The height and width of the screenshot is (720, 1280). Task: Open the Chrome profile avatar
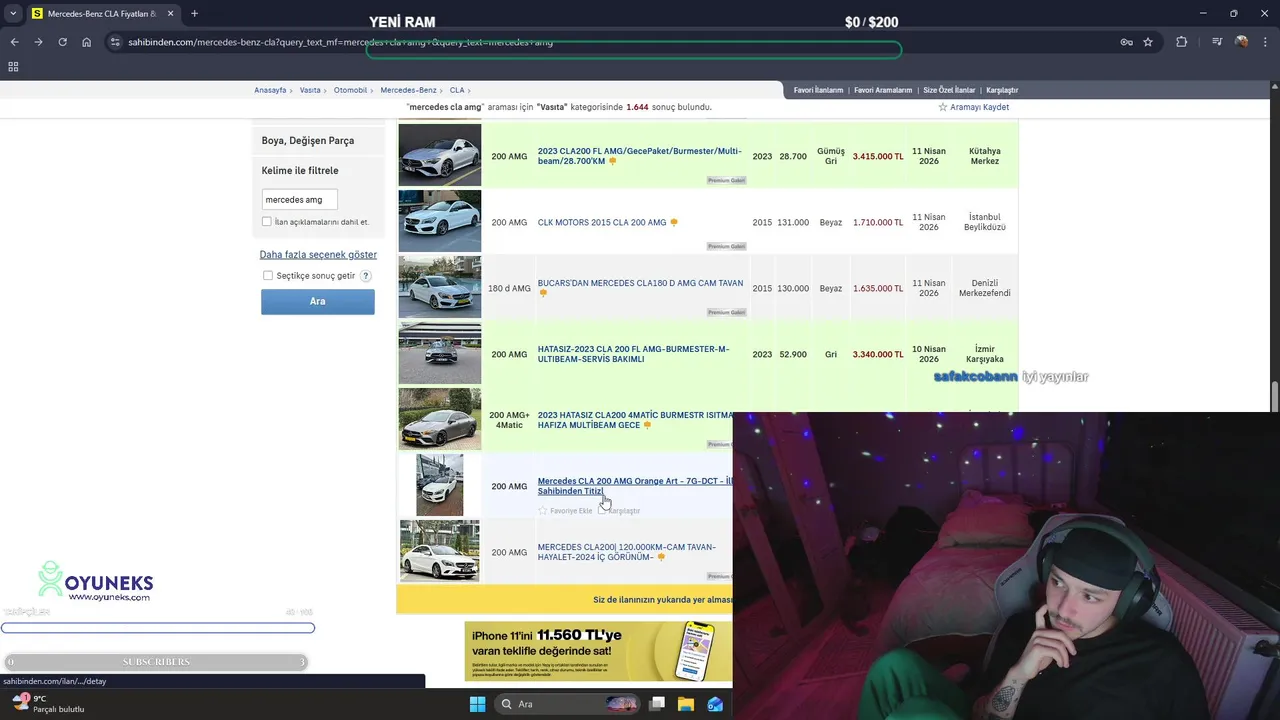1241,42
